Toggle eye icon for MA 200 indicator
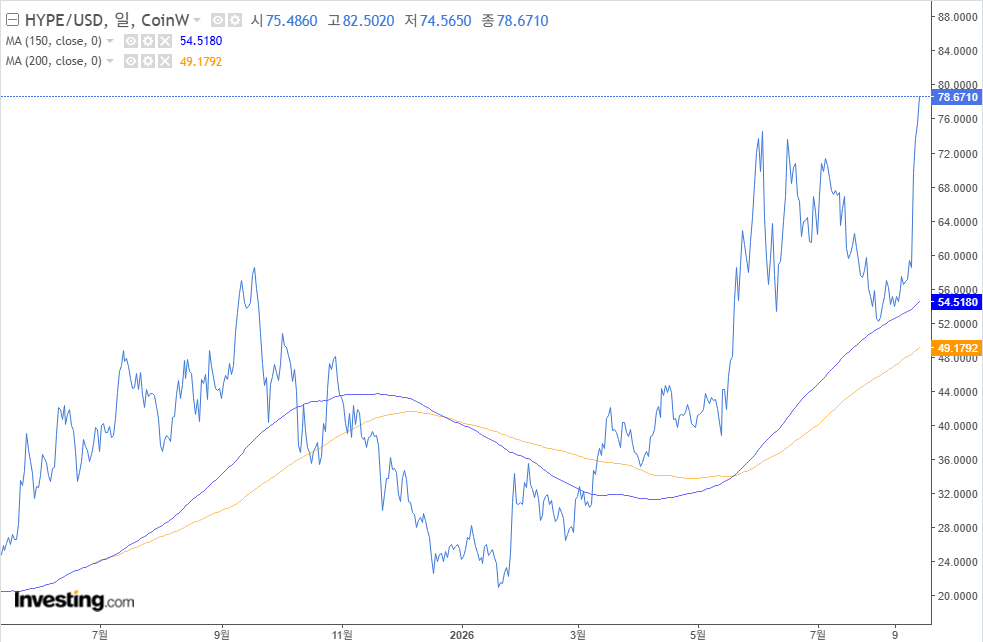This screenshot has width=983, height=642. pyautogui.click(x=130, y=61)
